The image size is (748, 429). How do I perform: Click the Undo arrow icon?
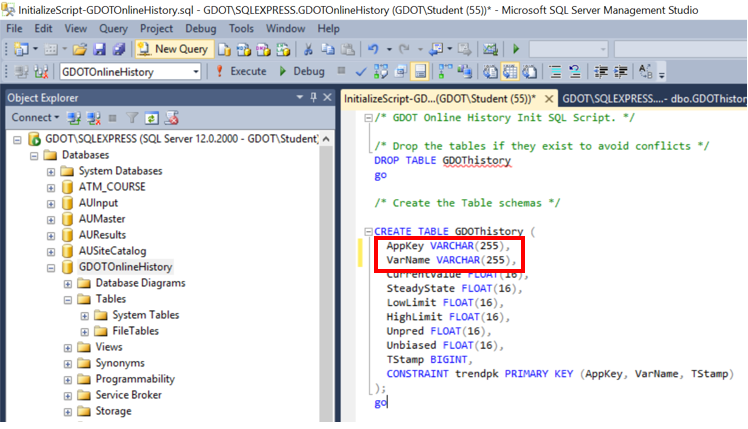pyautogui.click(x=373, y=49)
